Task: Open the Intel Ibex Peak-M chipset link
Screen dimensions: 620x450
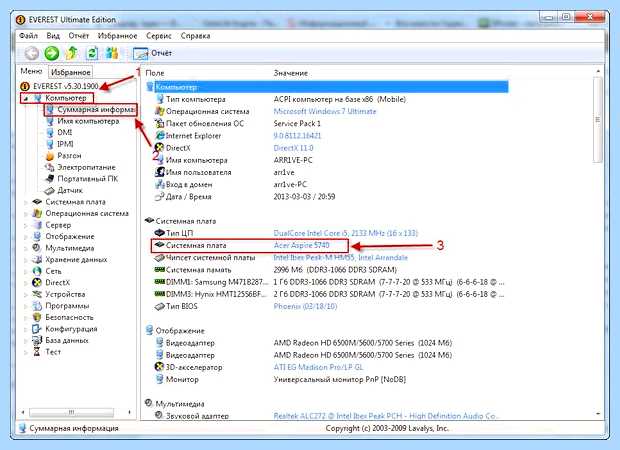Action: click(x=340, y=258)
